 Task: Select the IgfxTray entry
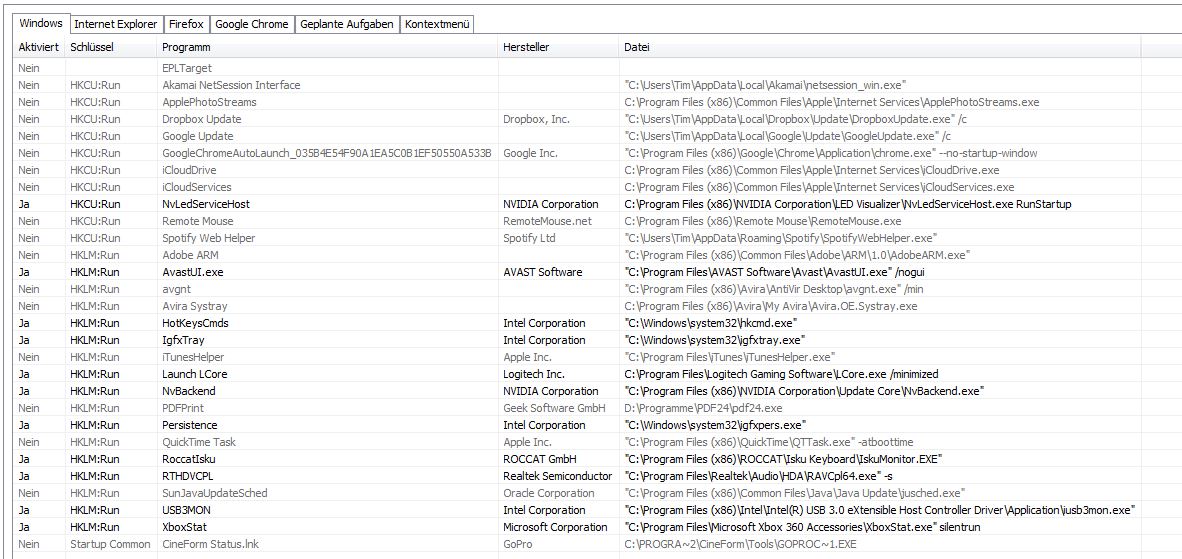[x=183, y=340]
